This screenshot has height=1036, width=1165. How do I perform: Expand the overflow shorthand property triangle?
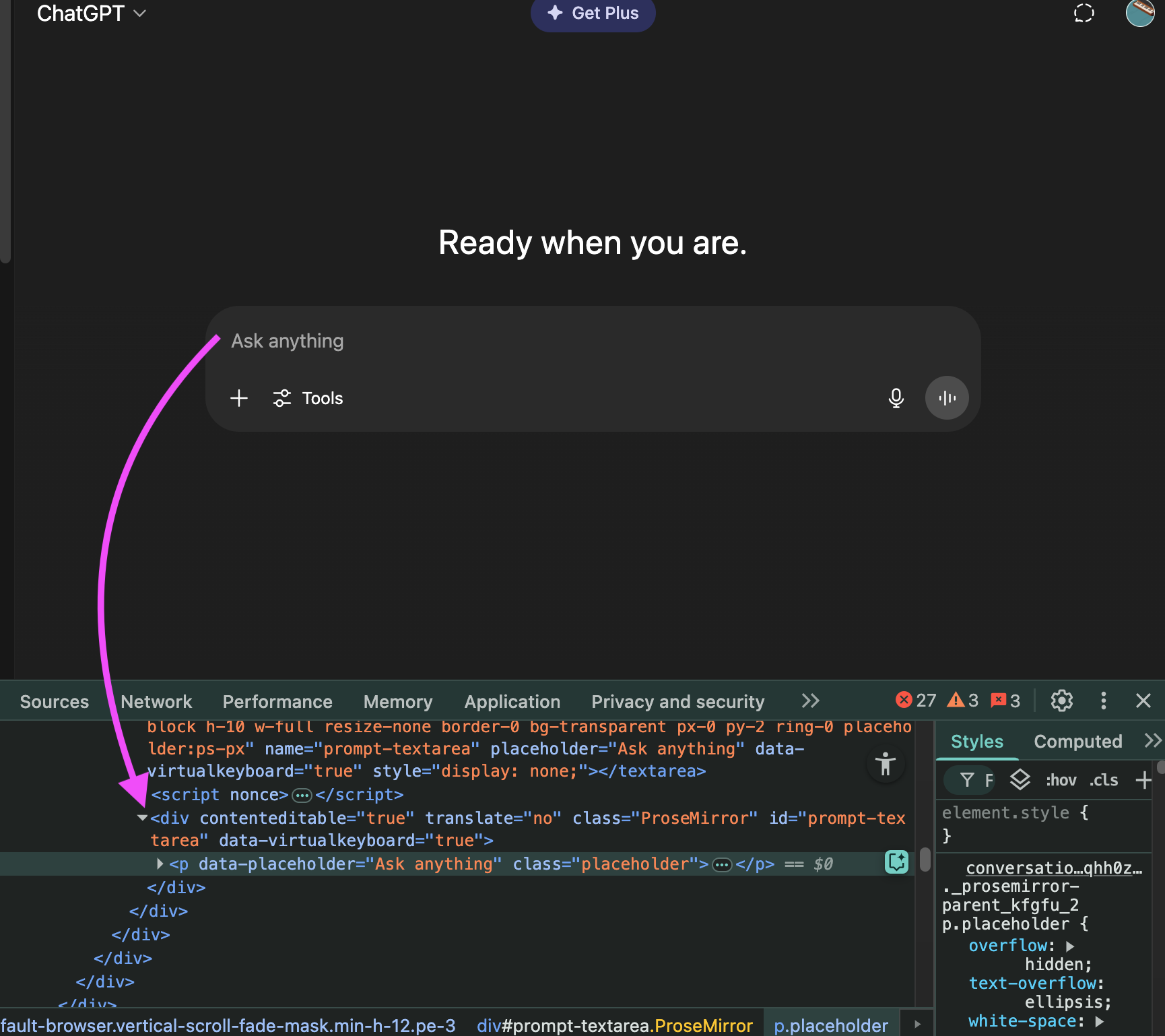tap(1071, 946)
